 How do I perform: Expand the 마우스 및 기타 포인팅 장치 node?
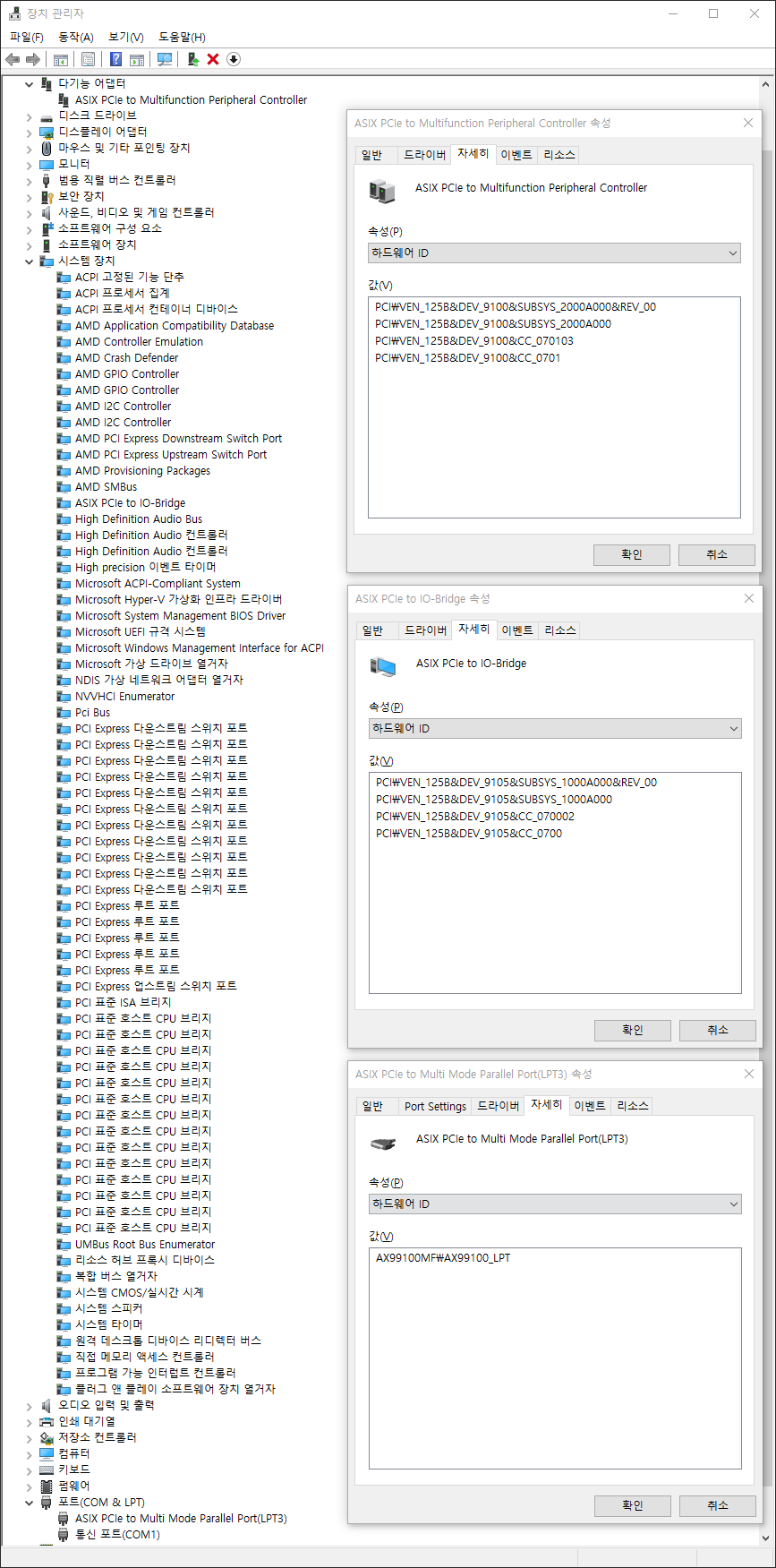coord(29,149)
